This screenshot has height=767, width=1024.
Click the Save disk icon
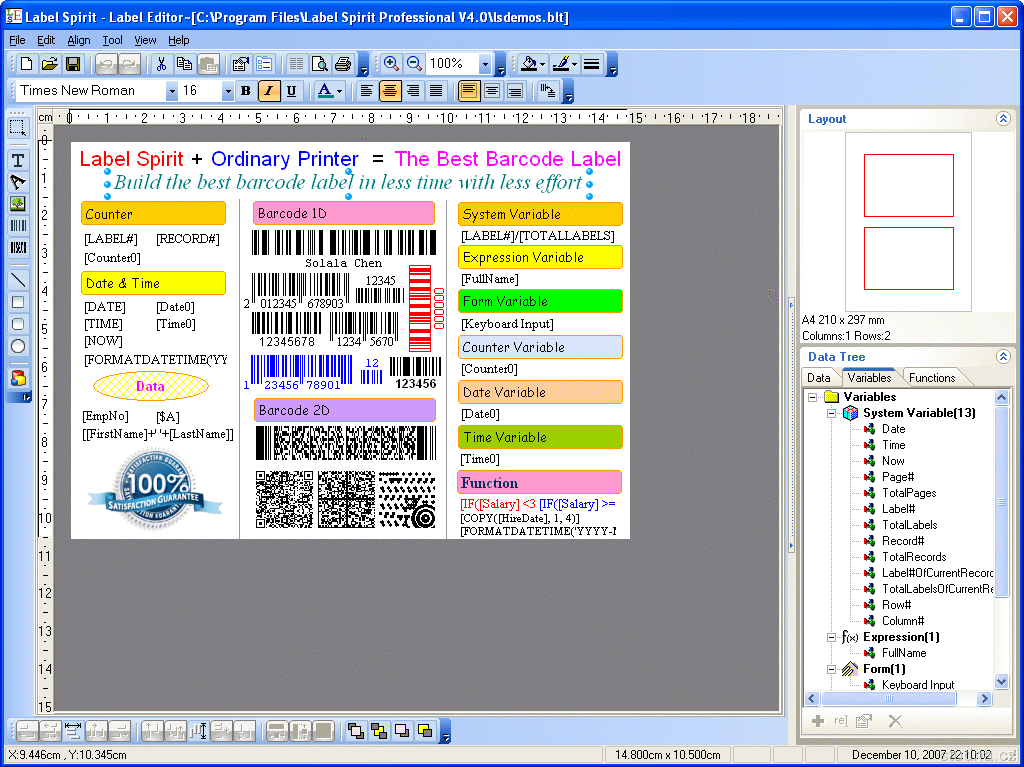(73, 64)
